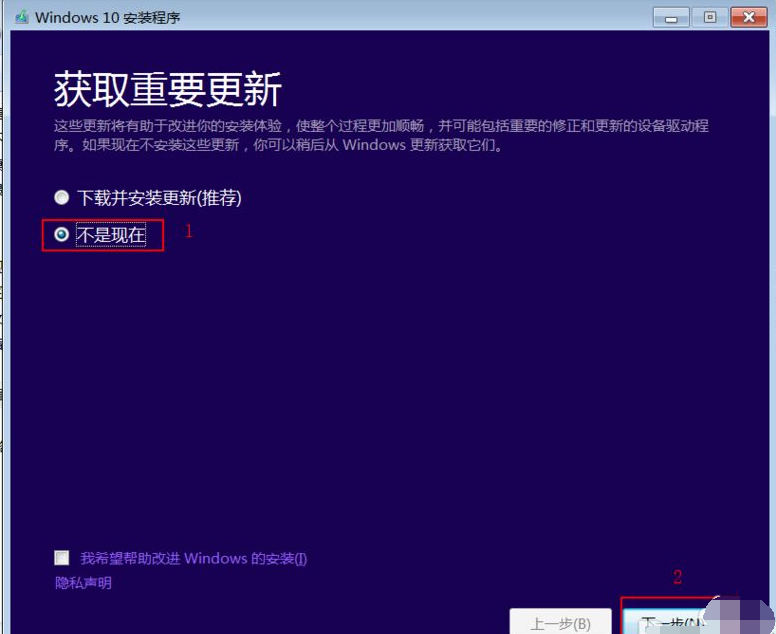Click the empty purple area below the radio options

click(x=388, y=400)
